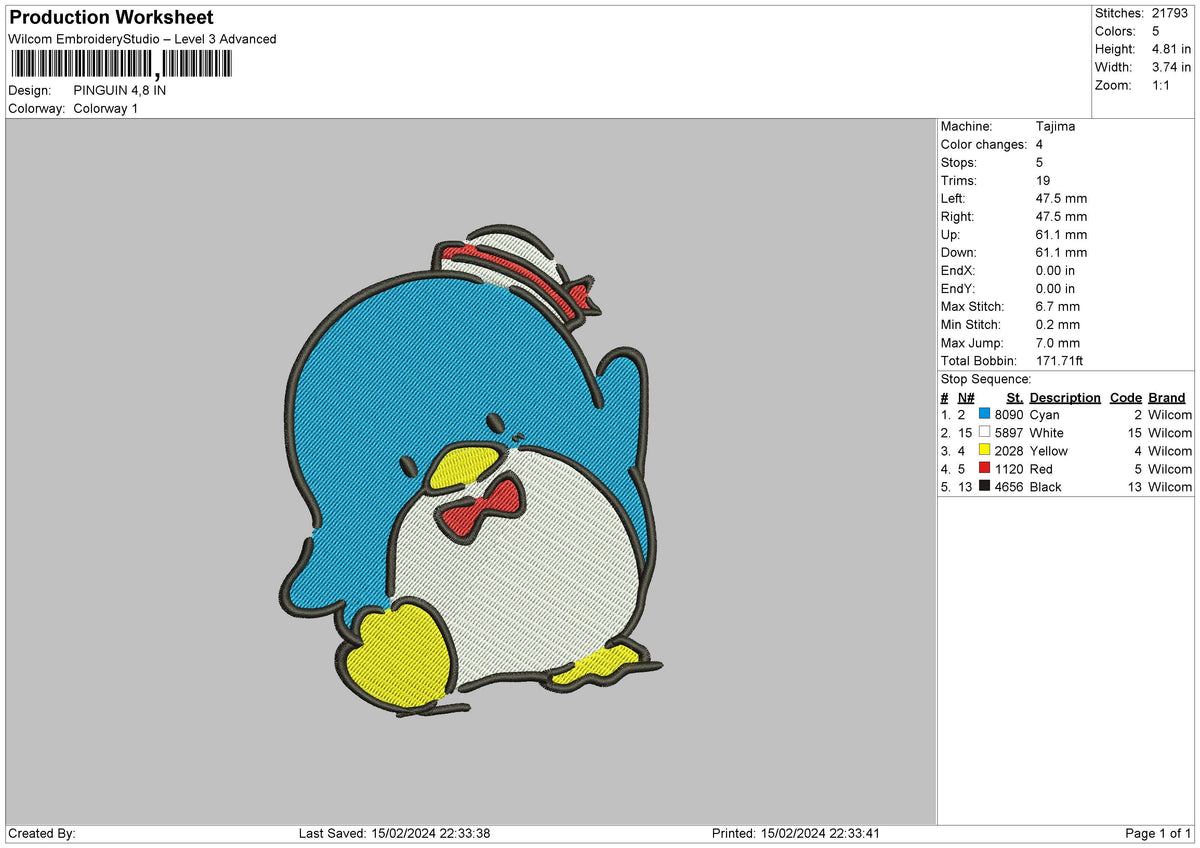Click the Total Bobbin value 171.71ft
This screenshot has height=848, width=1200.
pos(1060,360)
